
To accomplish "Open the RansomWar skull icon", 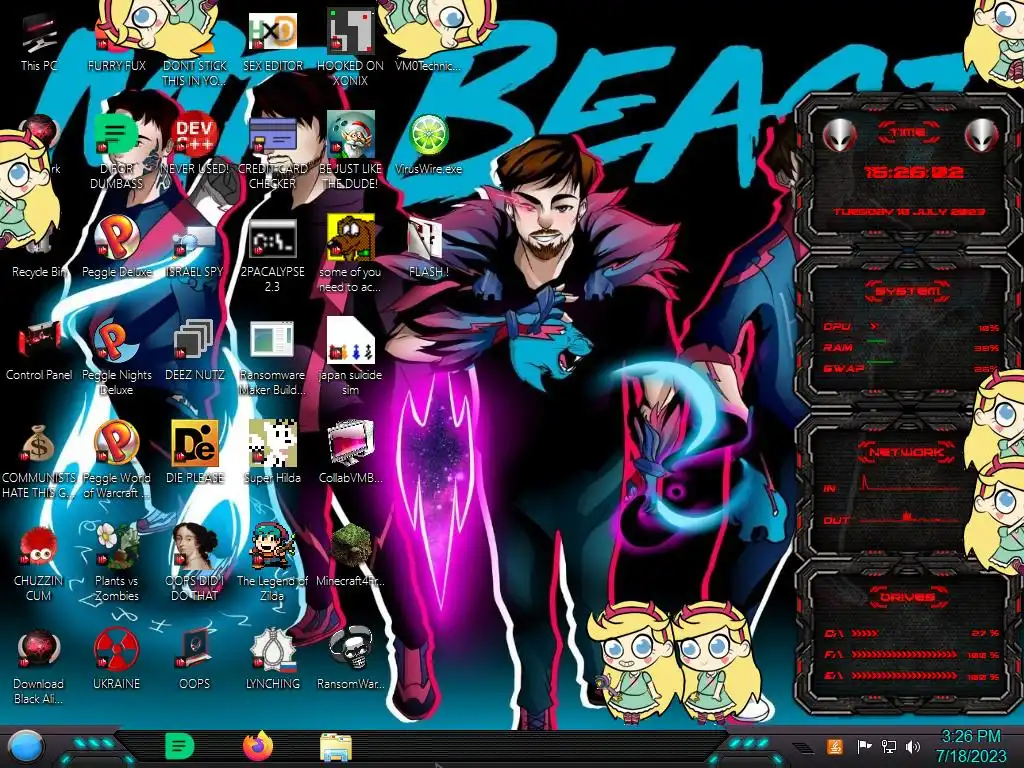I will (x=350, y=660).
